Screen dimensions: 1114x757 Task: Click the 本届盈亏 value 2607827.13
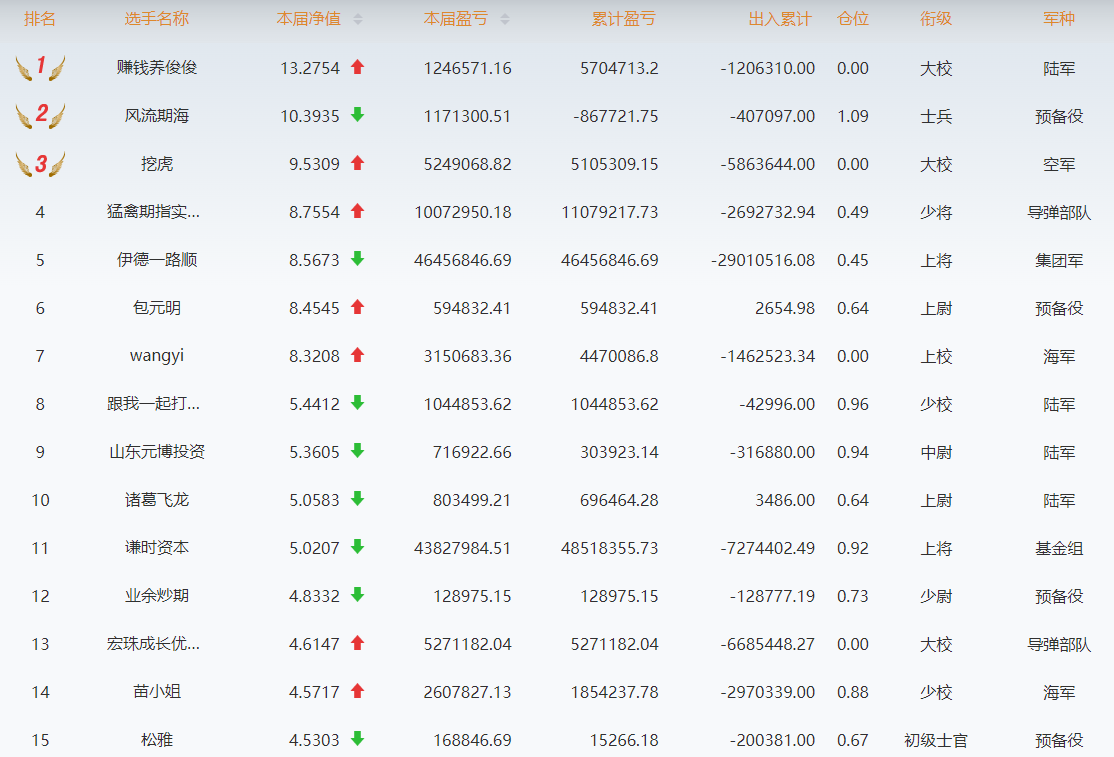[467, 692]
